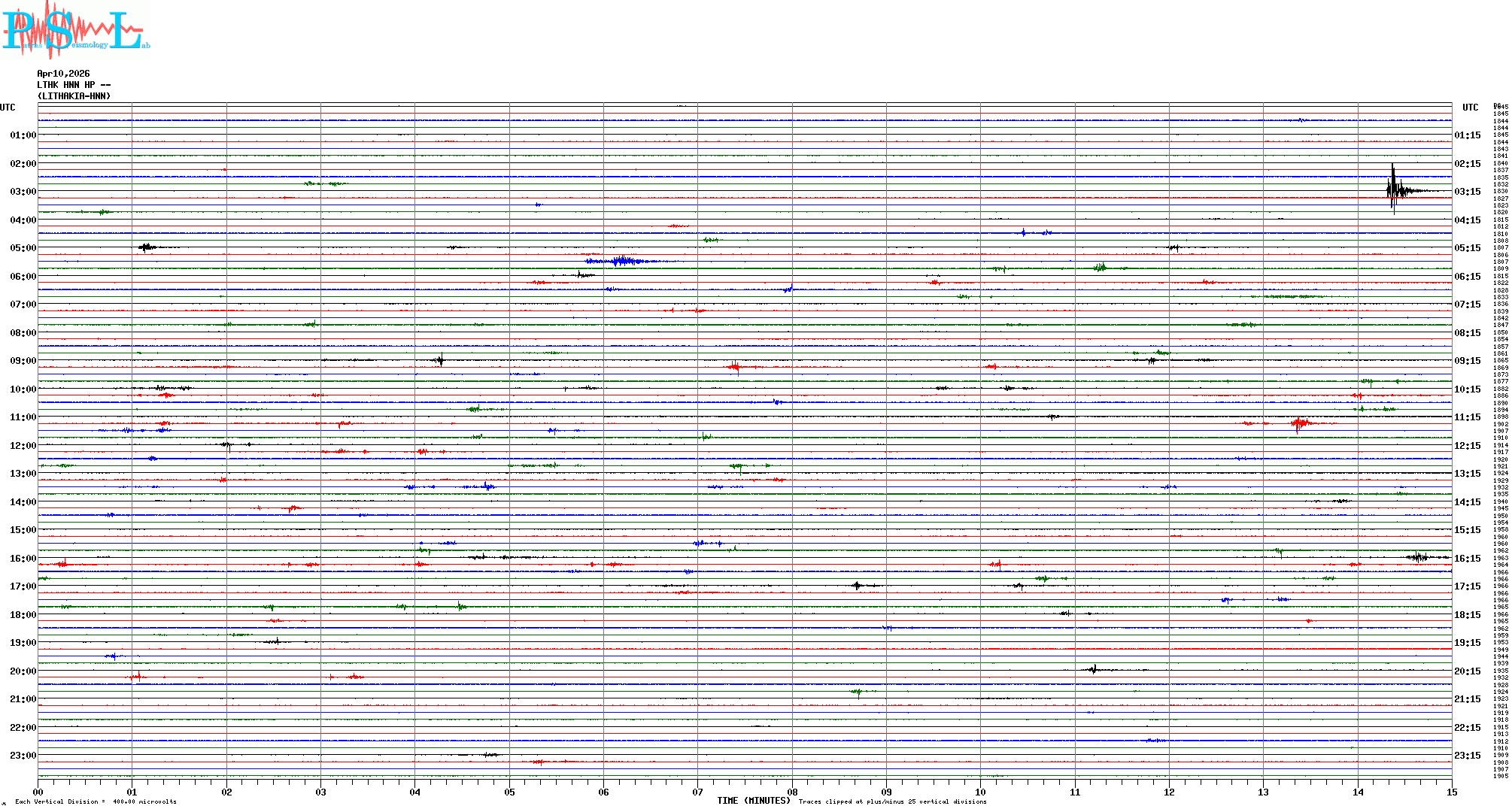Click the 12:00 hour label on left
This screenshot has height=812, width=1512.
click(x=23, y=446)
